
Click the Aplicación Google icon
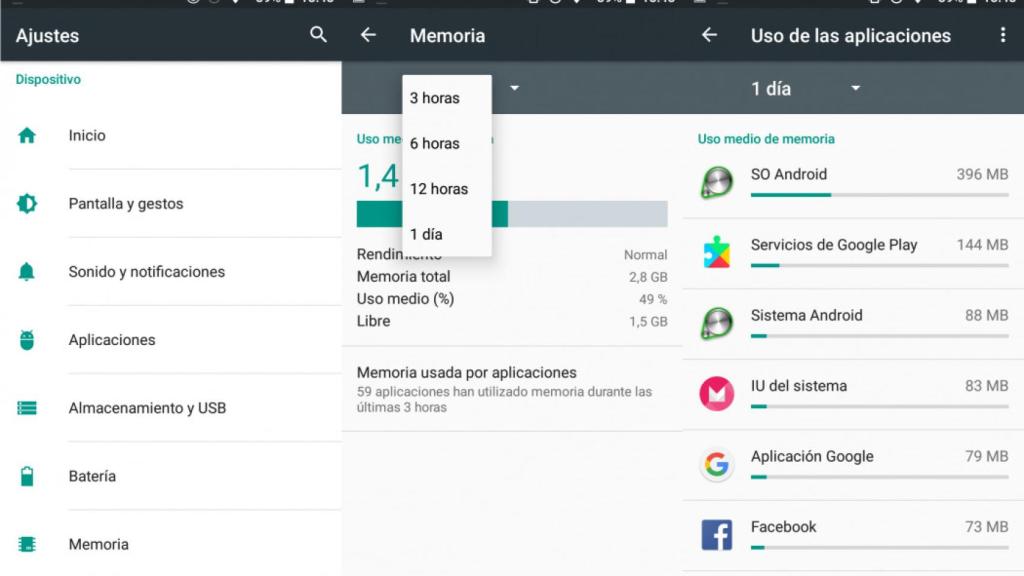pyautogui.click(x=716, y=464)
